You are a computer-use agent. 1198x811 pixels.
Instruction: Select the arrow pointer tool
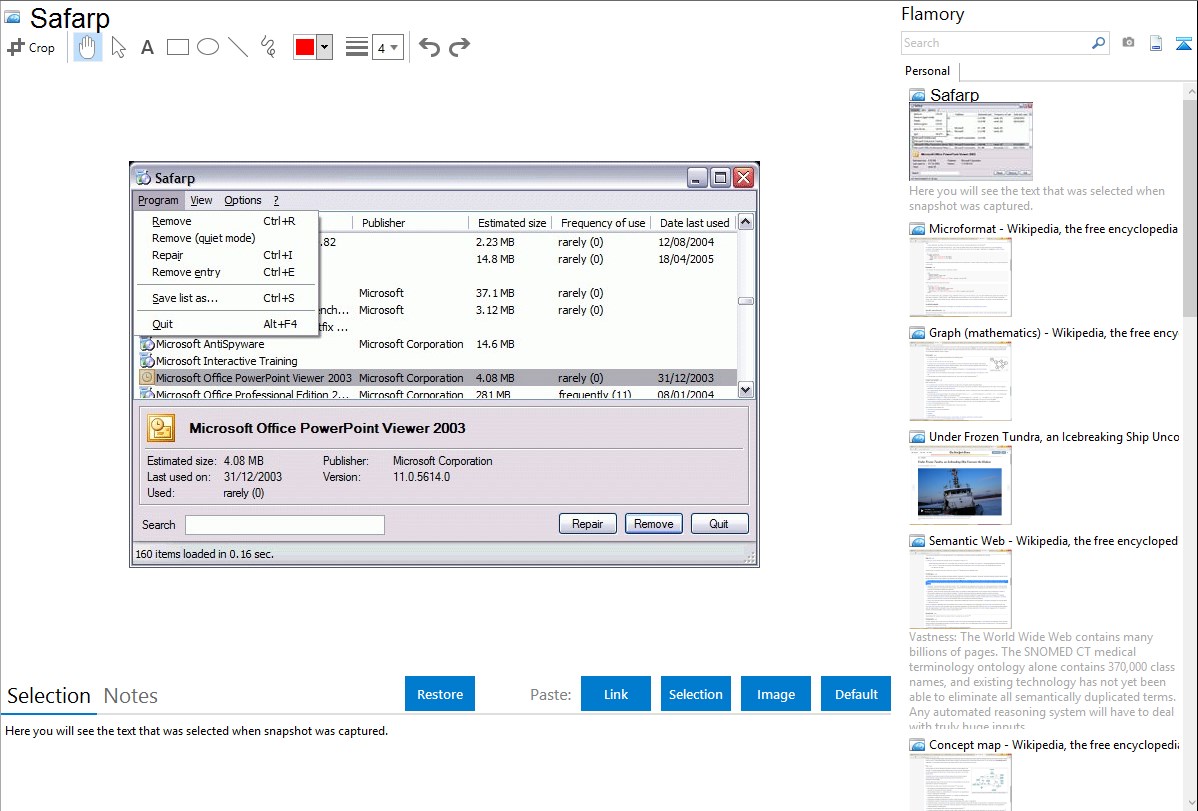(119, 47)
